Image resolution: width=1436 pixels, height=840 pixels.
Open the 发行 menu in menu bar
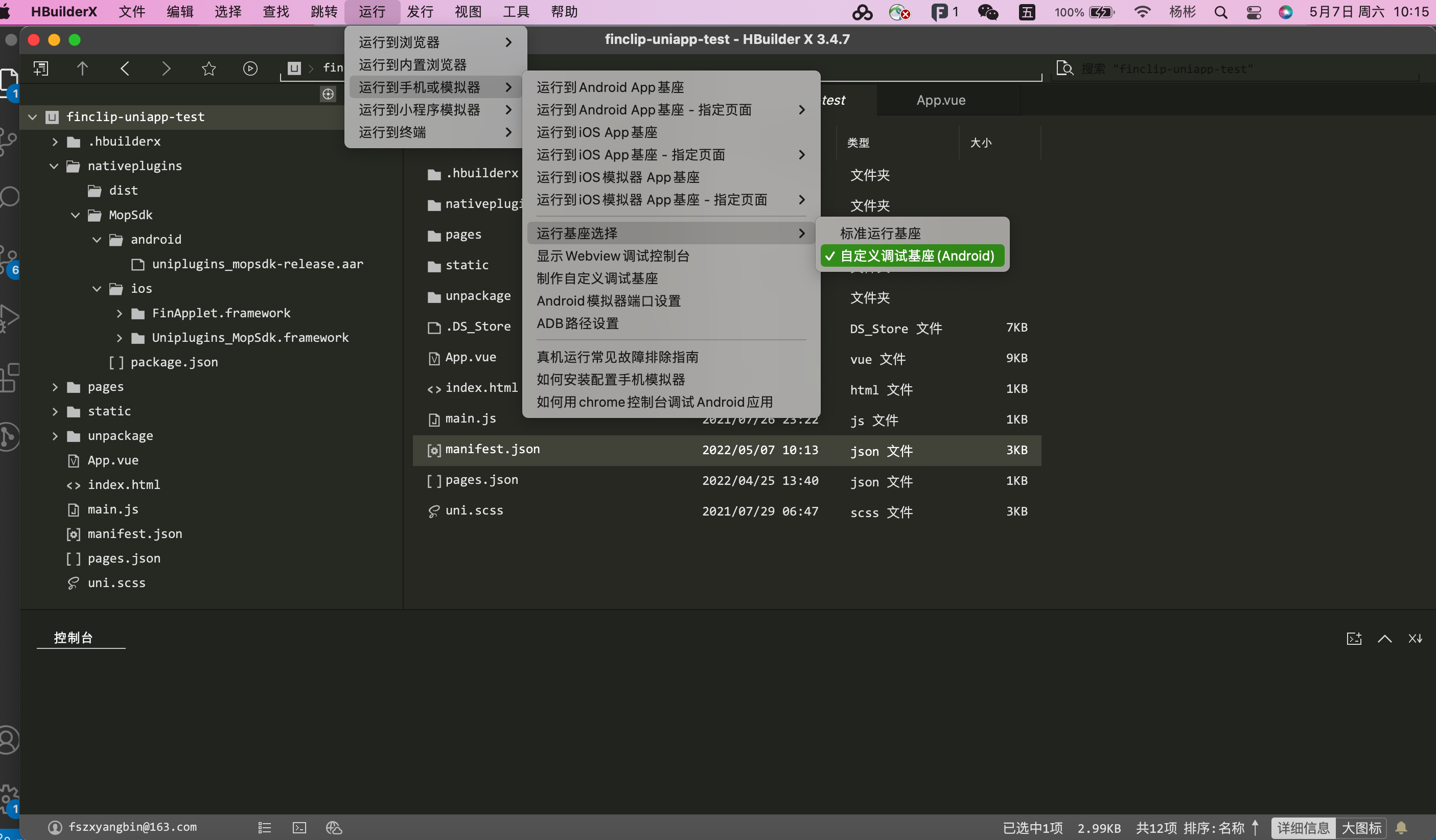pos(421,12)
